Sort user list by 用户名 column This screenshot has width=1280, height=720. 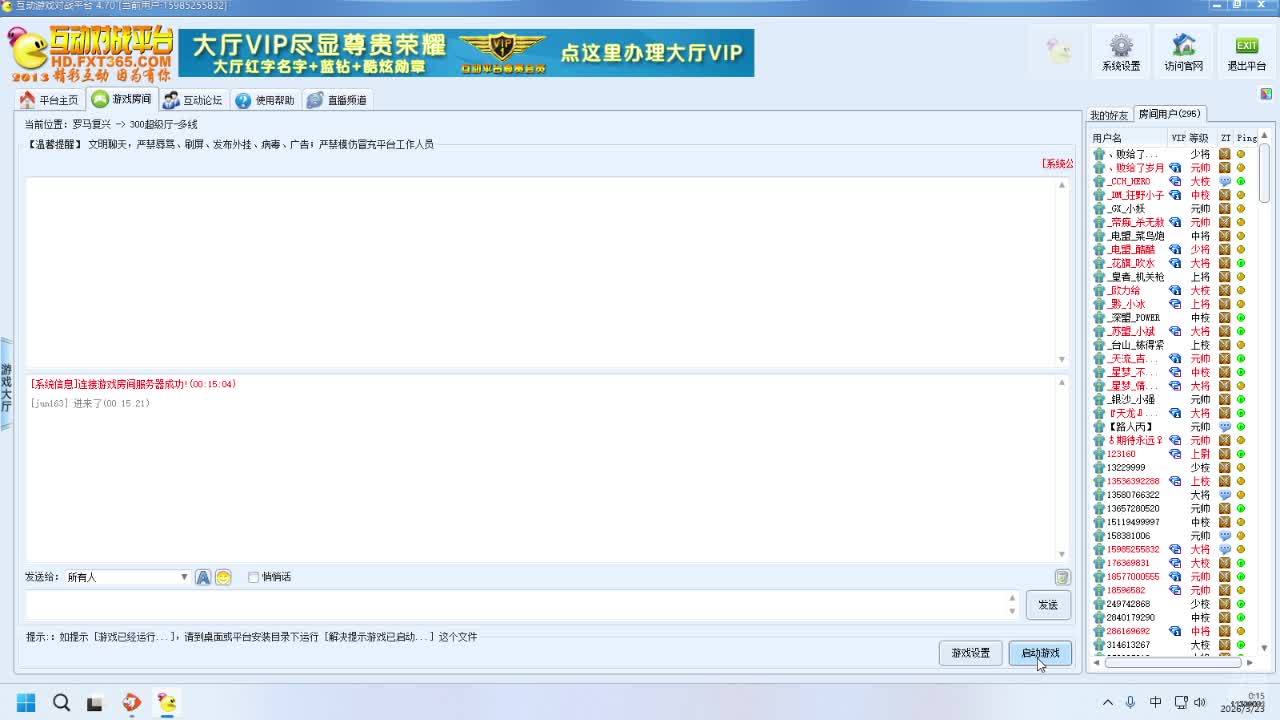(1127, 138)
